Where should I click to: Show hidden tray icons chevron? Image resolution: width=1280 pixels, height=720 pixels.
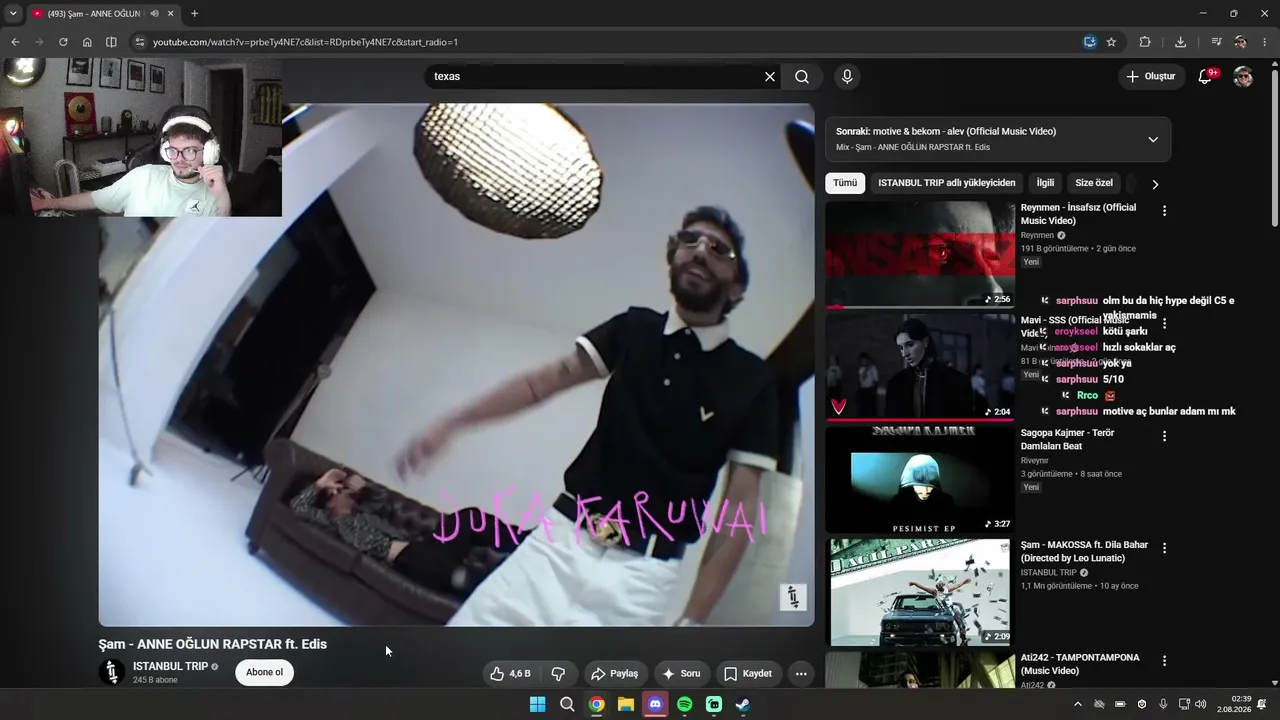pyautogui.click(x=1077, y=704)
